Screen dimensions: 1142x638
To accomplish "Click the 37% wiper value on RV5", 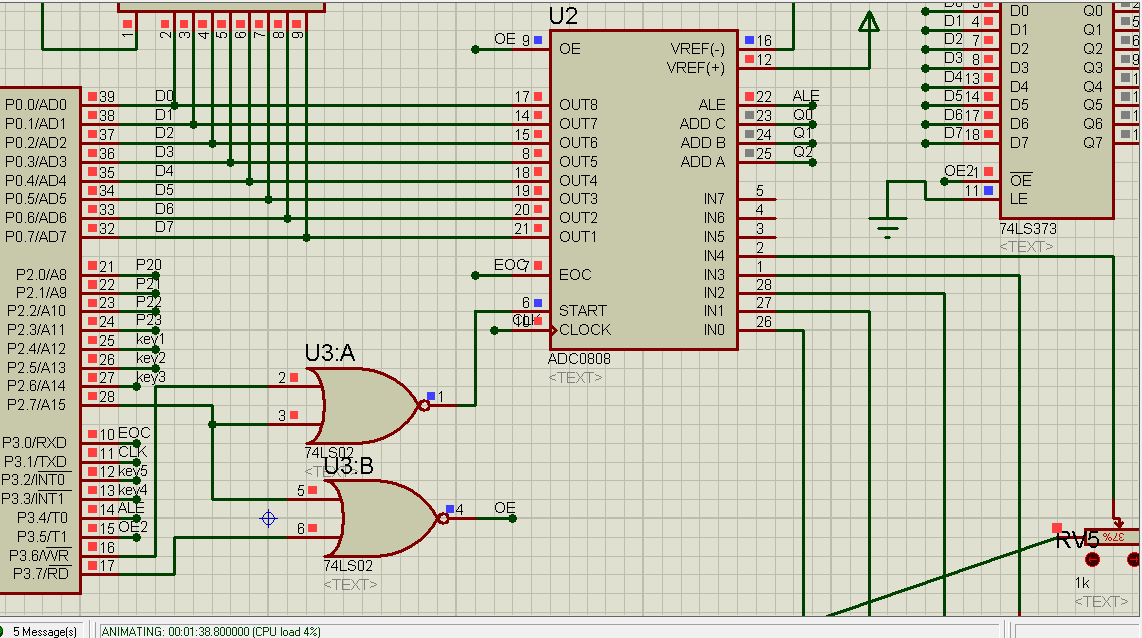I will 1114,537.
